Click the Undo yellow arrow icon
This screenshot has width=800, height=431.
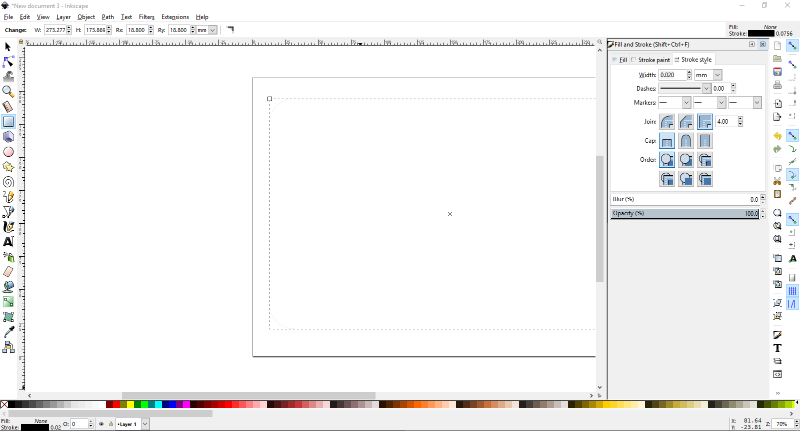click(777, 136)
